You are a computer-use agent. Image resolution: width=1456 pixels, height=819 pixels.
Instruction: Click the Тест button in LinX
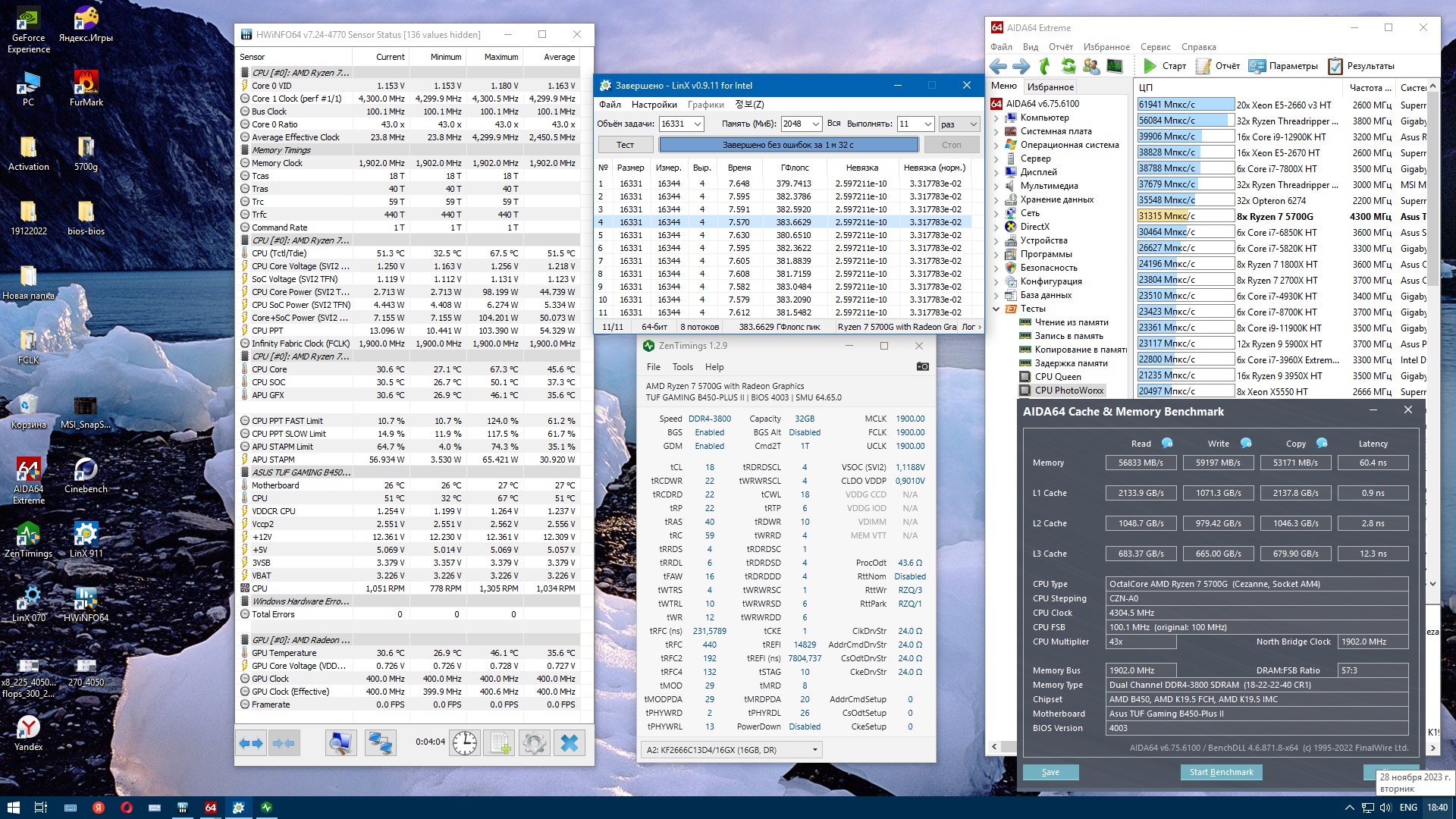point(625,145)
